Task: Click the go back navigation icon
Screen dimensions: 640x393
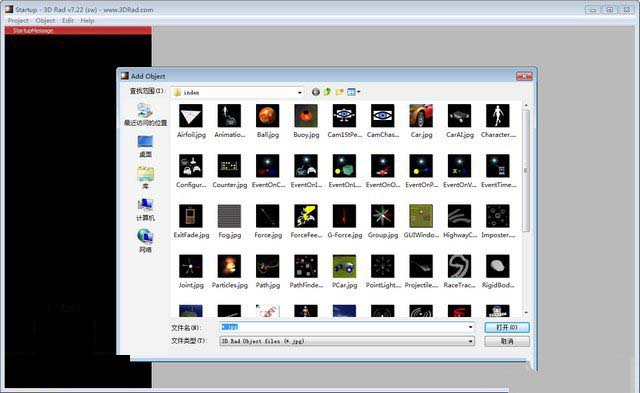Action: pos(316,92)
